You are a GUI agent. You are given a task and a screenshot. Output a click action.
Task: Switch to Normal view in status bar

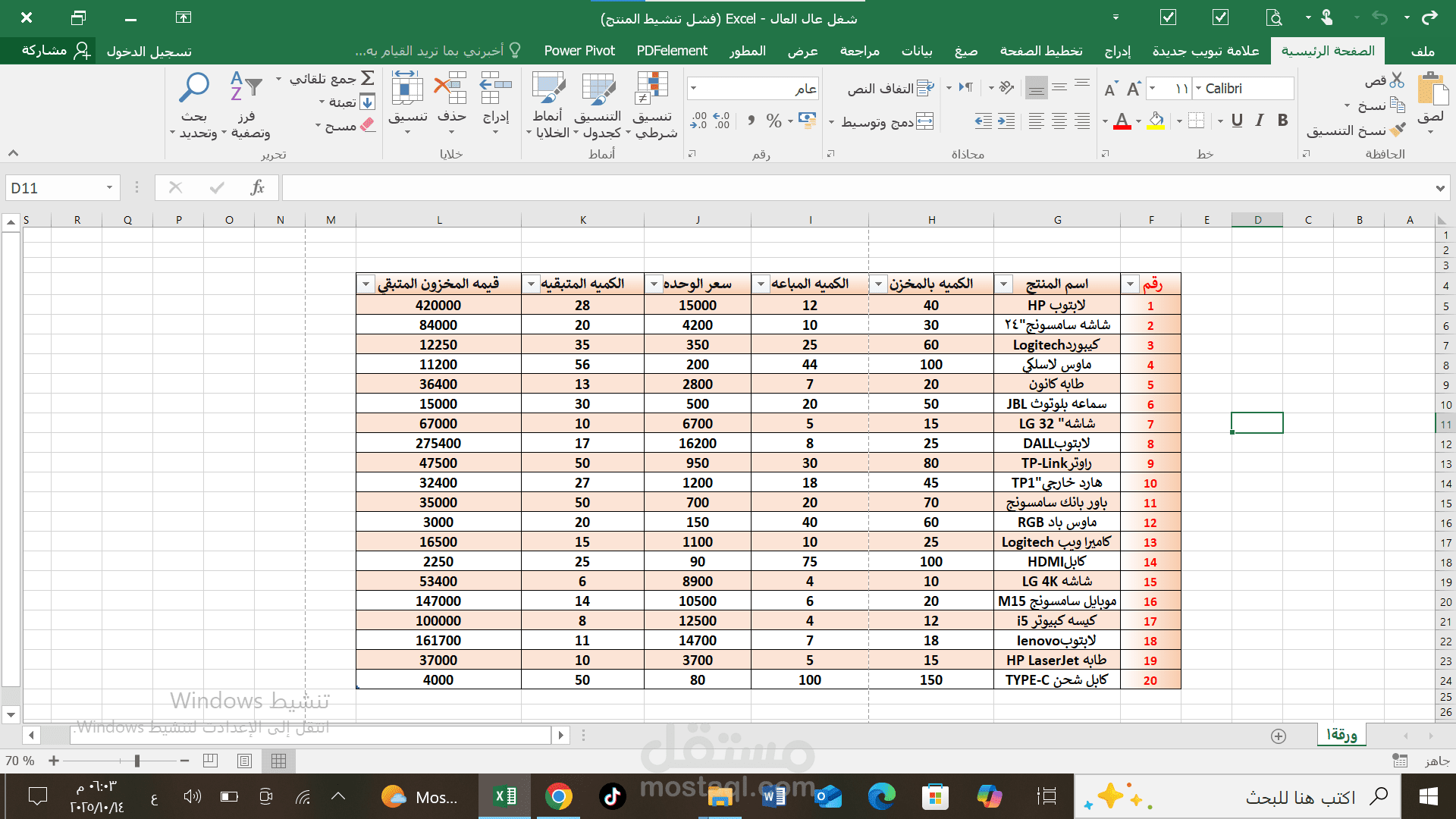pyautogui.click(x=278, y=761)
